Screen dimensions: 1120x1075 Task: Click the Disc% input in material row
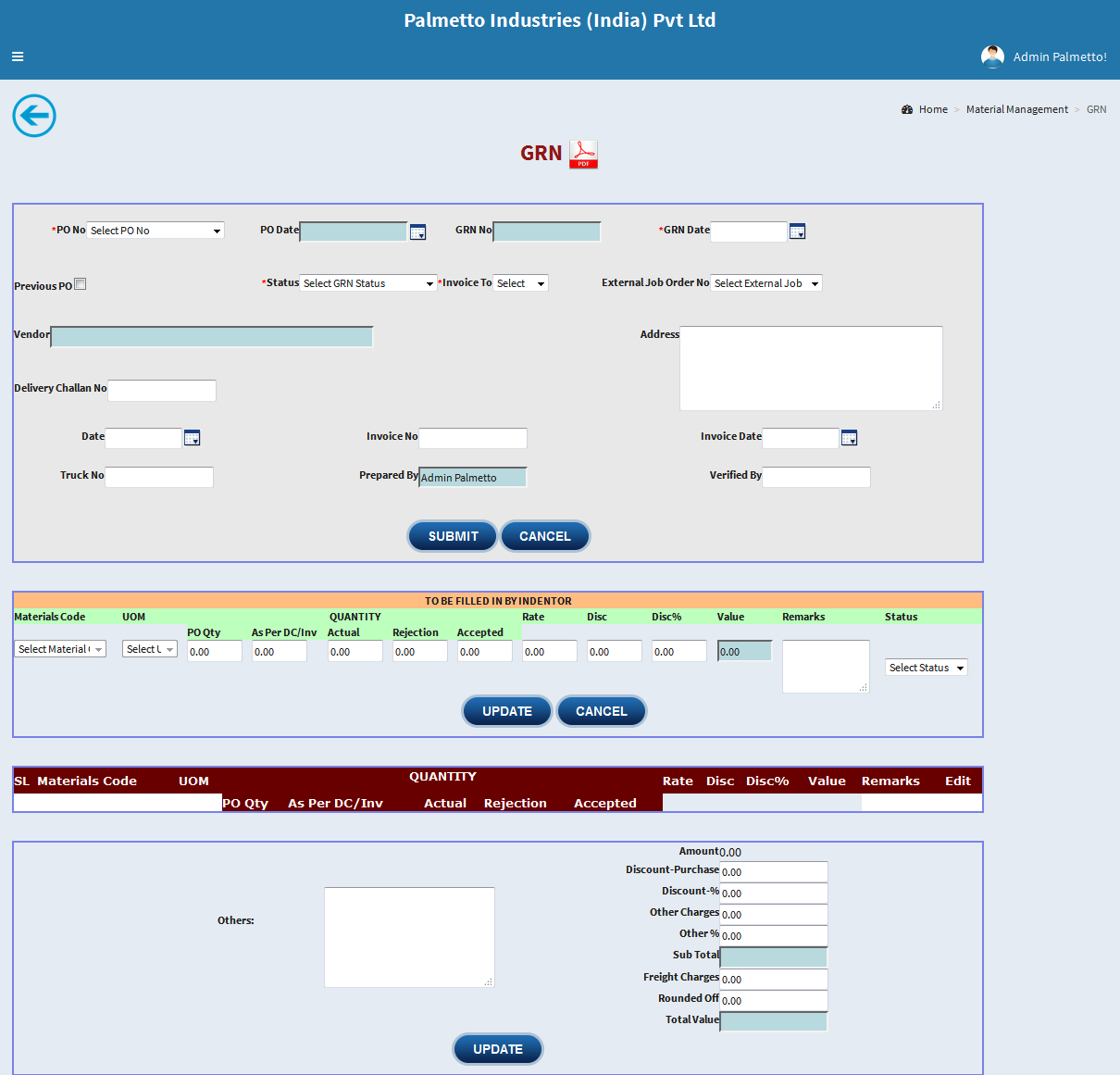tap(679, 651)
